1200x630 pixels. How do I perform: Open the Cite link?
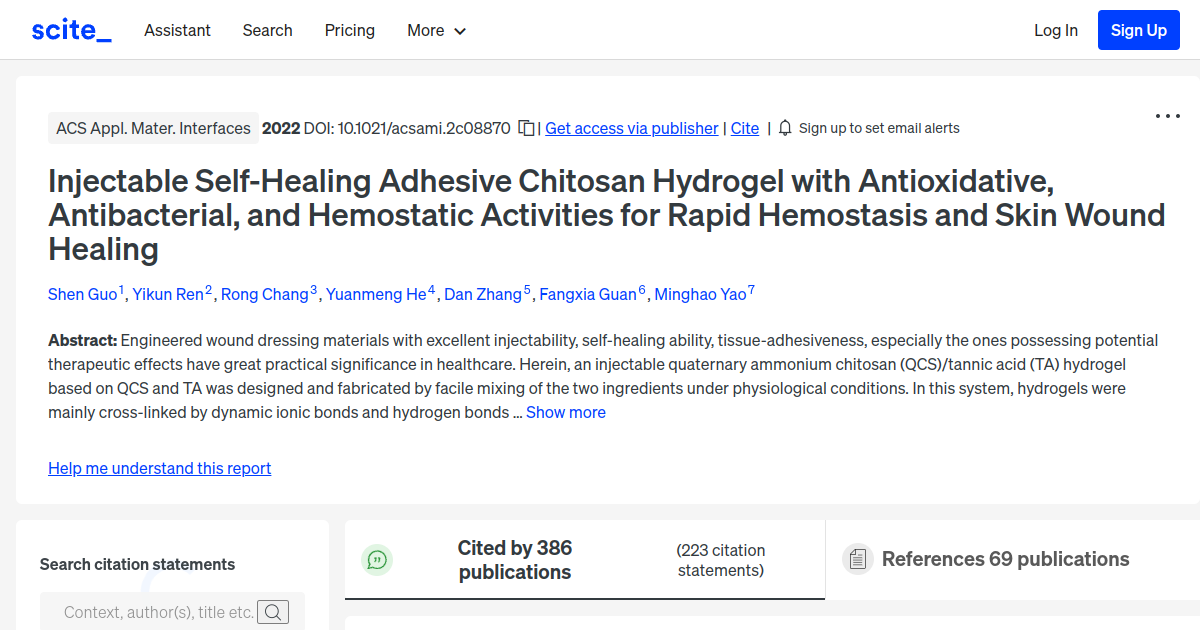coord(744,128)
